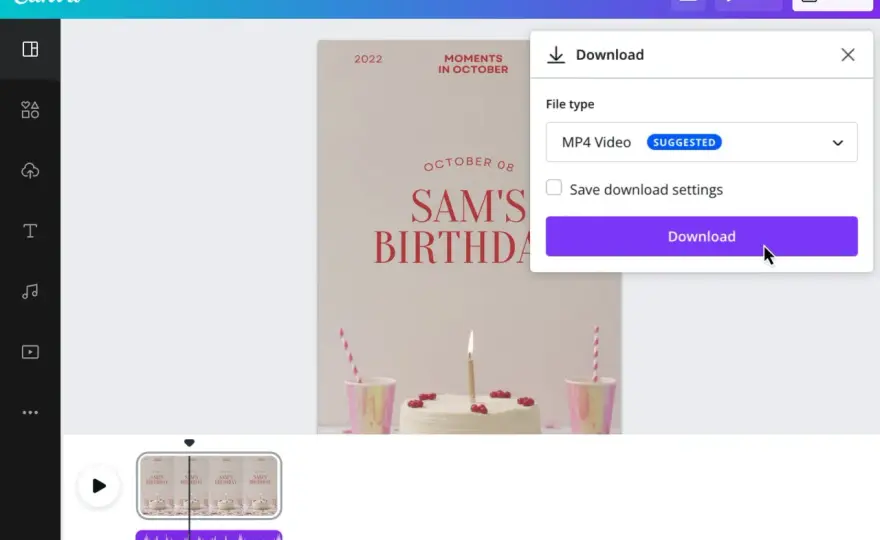Open the Videos panel icon
The width and height of the screenshot is (880, 540).
[30, 352]
